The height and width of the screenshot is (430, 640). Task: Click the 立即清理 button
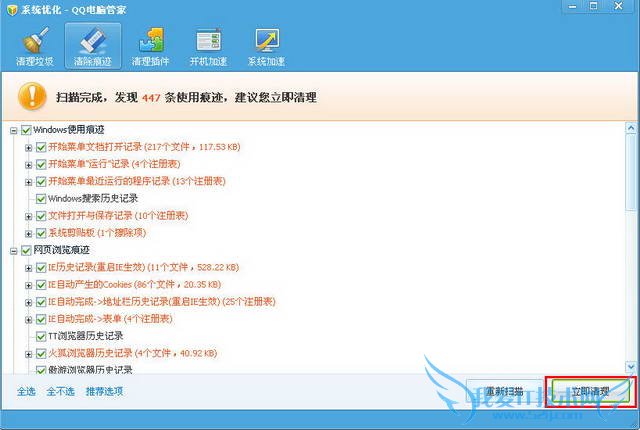[x=590, y=392]
